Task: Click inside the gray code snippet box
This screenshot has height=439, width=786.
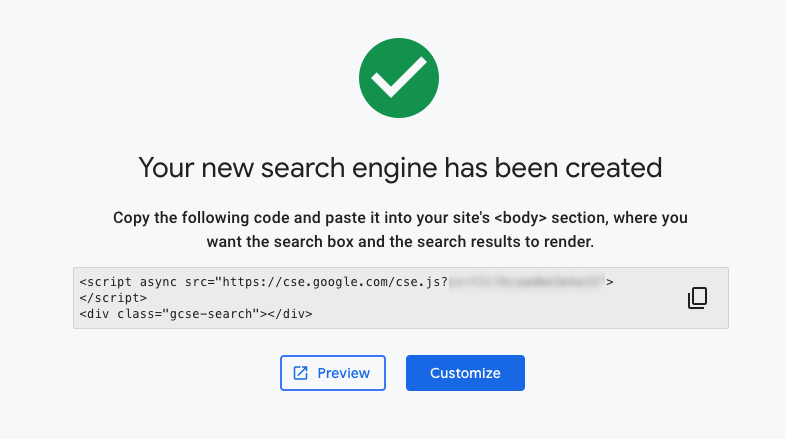Action: pos(401,298)
